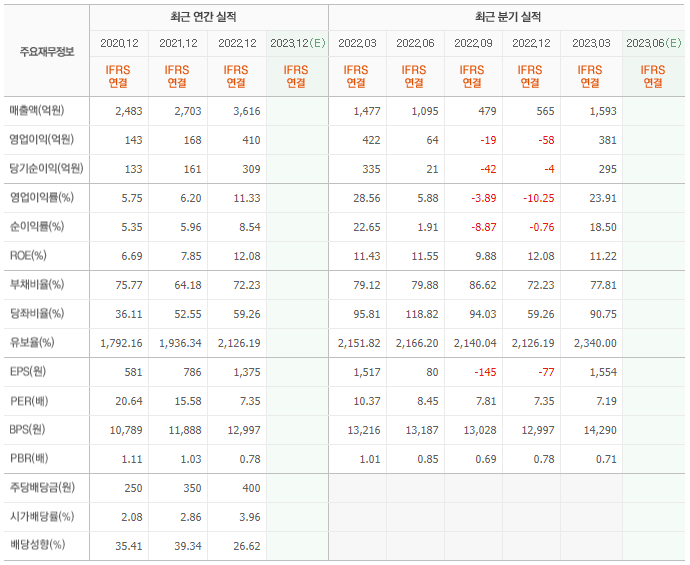The image size is (690, 565).
Task: Click revenue value '1,593' for 2023.03
Action: (x=603, y=111)
